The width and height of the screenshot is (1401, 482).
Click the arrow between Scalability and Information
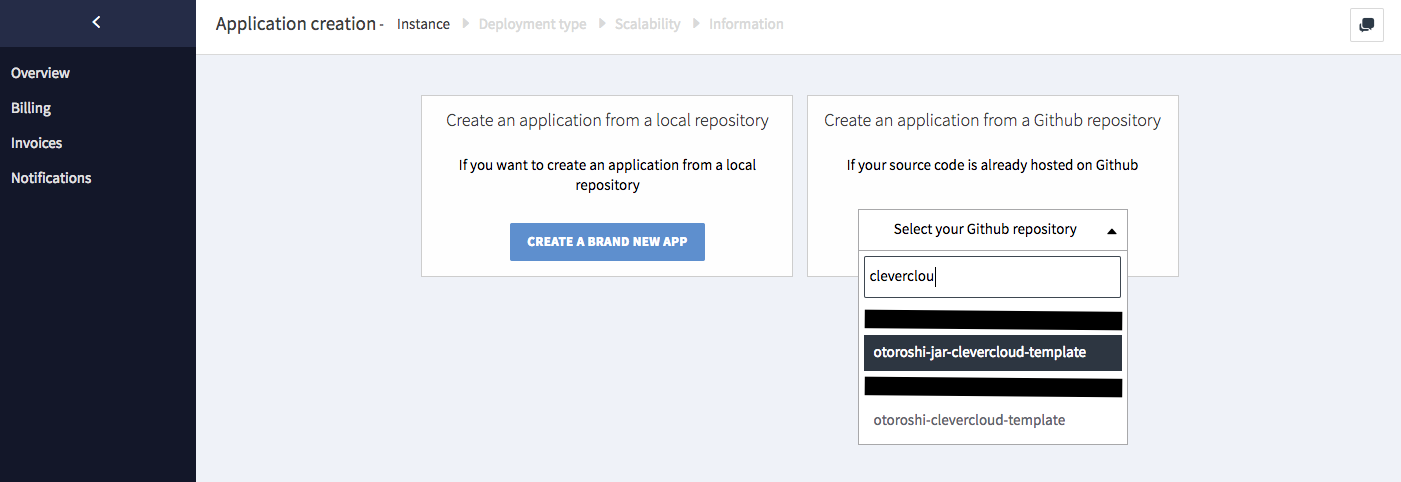coord(697,24)
